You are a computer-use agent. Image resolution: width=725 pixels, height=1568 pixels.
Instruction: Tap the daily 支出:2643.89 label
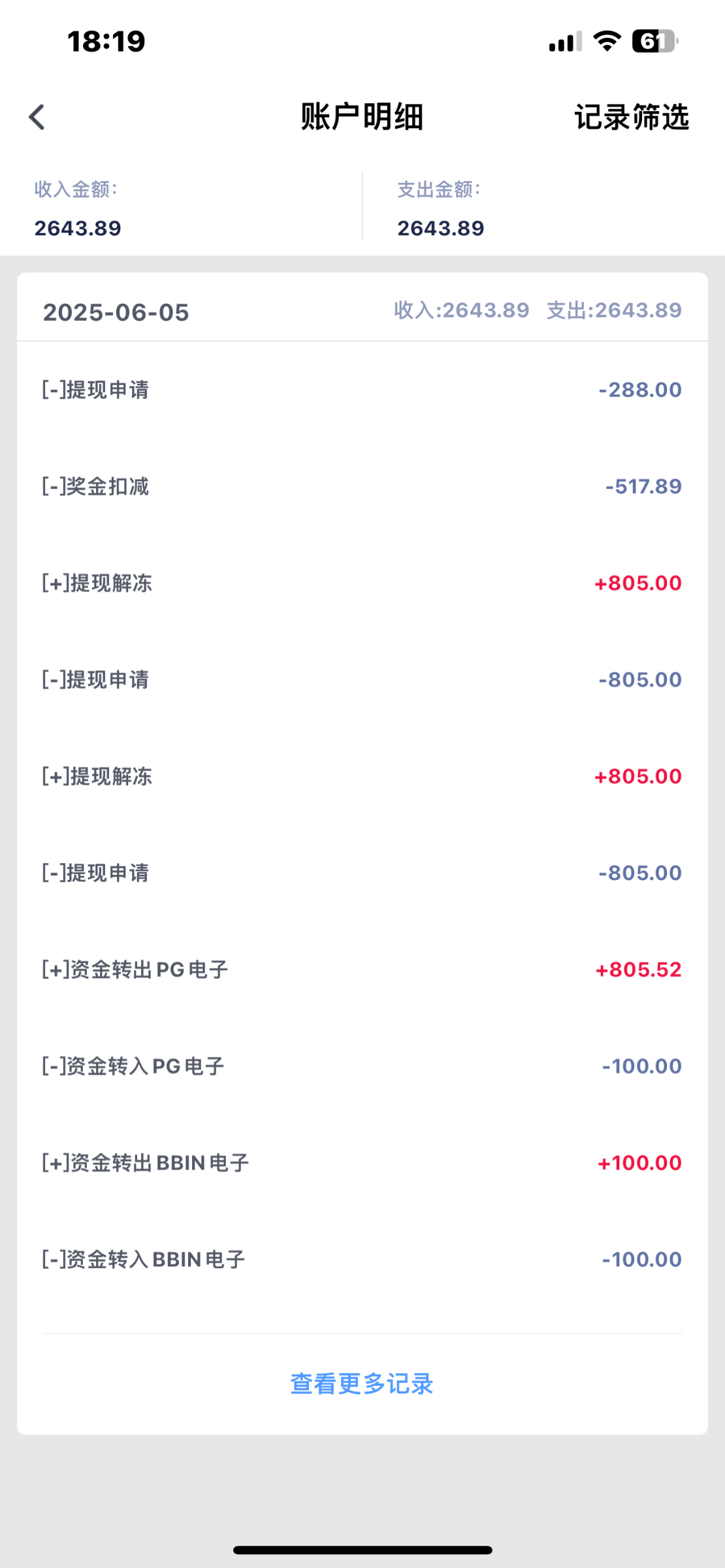pyautogui.click(x=614, y=310)
